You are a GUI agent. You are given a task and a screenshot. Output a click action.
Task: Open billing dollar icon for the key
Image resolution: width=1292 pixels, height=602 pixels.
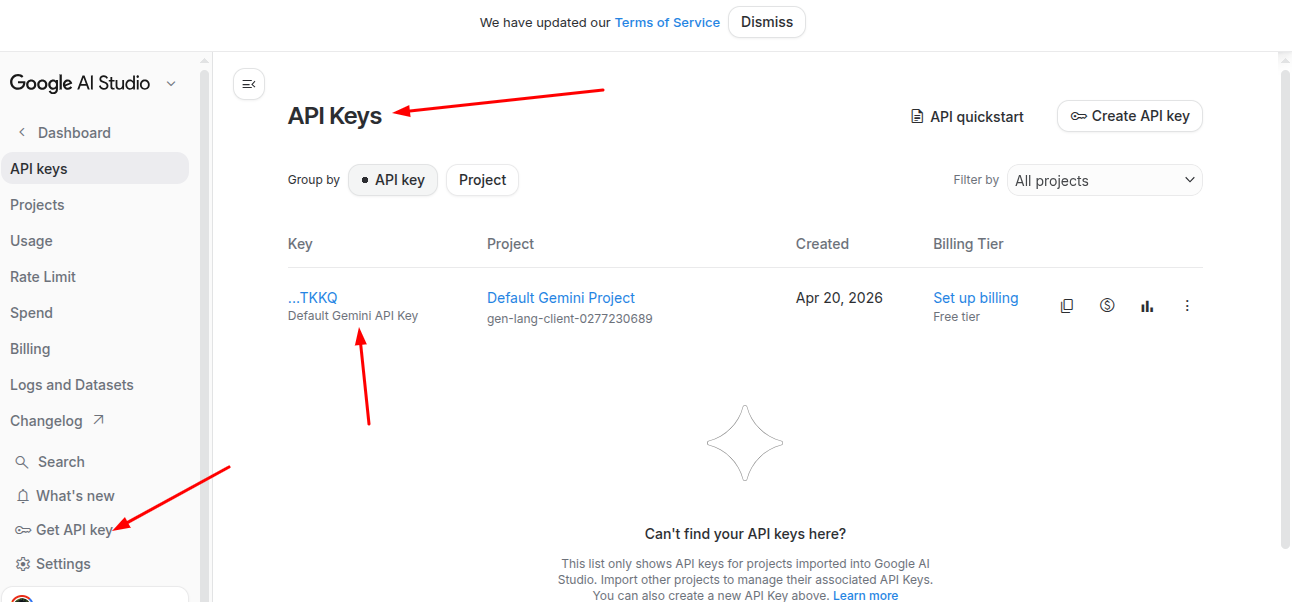pyautogui.click(x=1107, y=306)
